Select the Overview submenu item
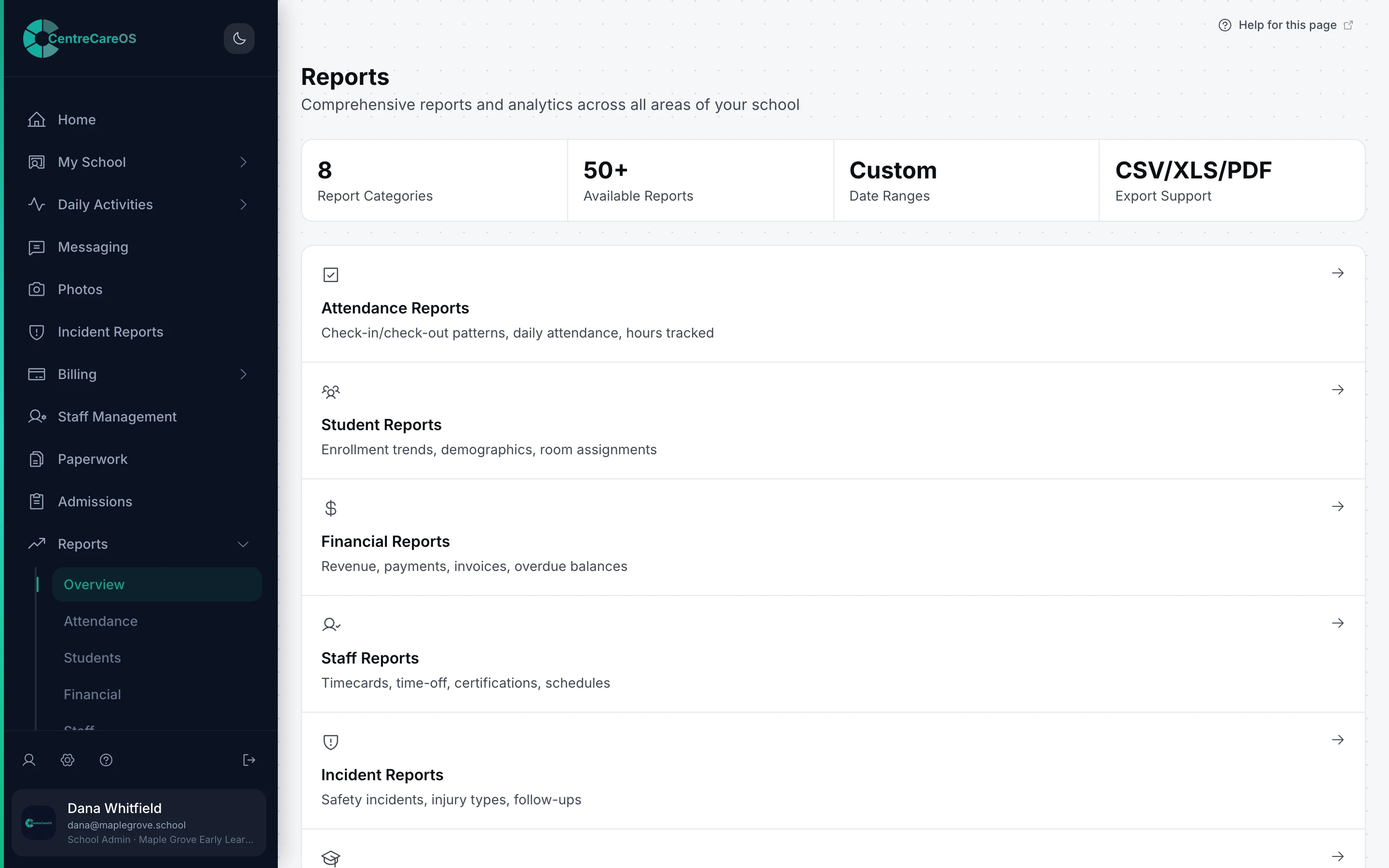The width and height of the screenshot is (1389, 868). (x=157, y=584)
